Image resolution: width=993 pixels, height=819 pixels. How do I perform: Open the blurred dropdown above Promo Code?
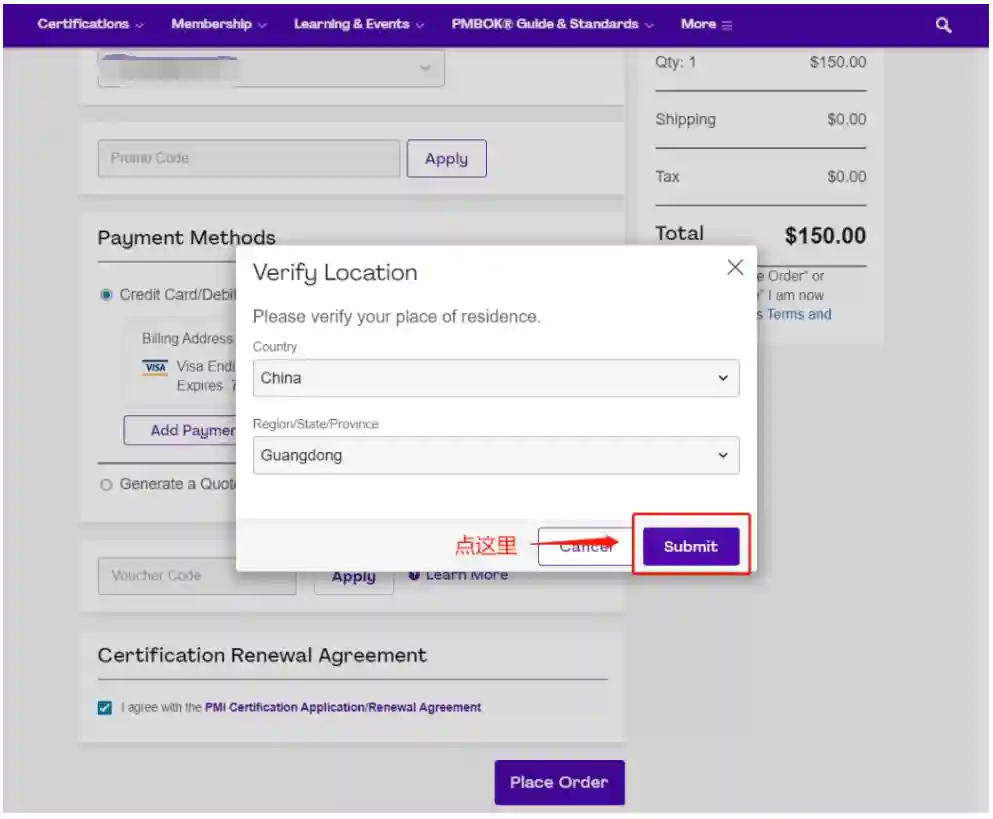coord(271,68)
